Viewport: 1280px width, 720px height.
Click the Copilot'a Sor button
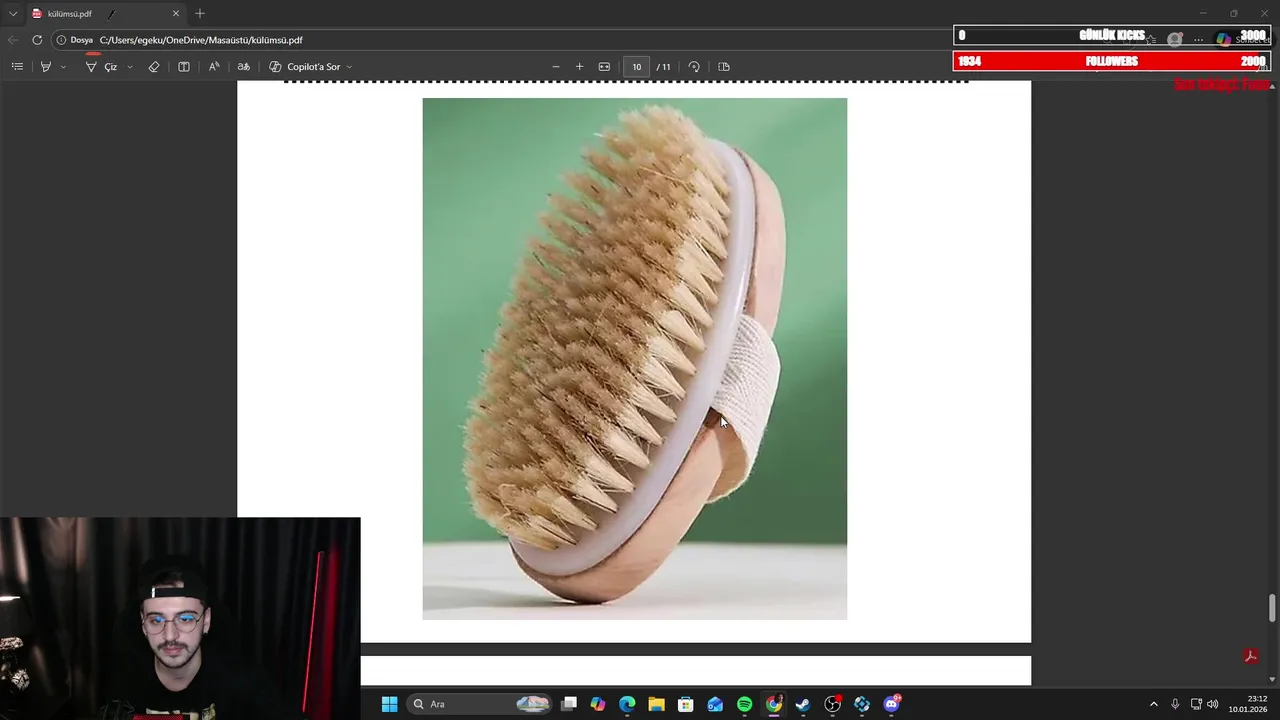point(305,67)
